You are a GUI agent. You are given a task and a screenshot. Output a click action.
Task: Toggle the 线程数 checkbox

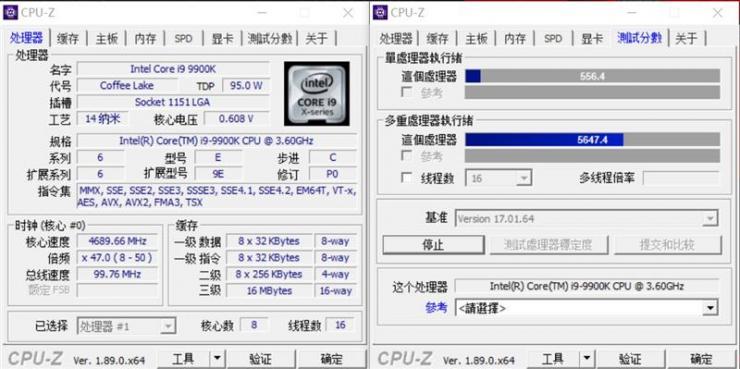[x=406, y=178]
